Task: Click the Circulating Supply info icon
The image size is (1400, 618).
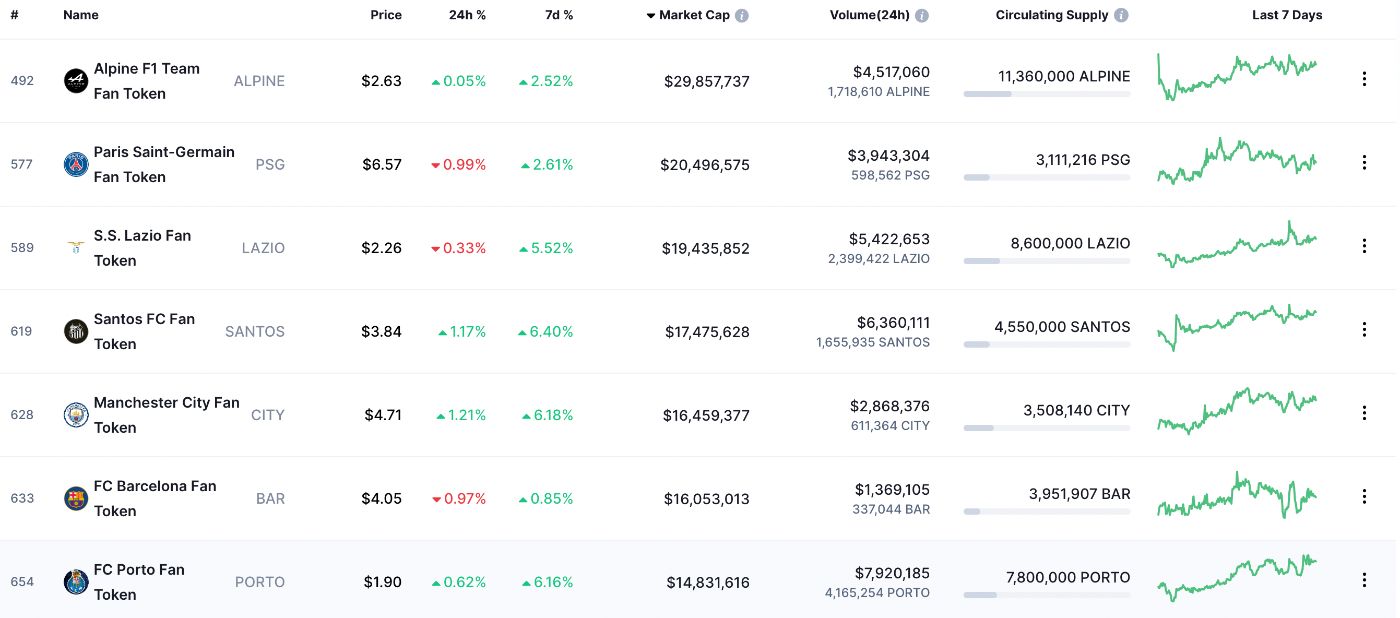Action: [1120, 15]
